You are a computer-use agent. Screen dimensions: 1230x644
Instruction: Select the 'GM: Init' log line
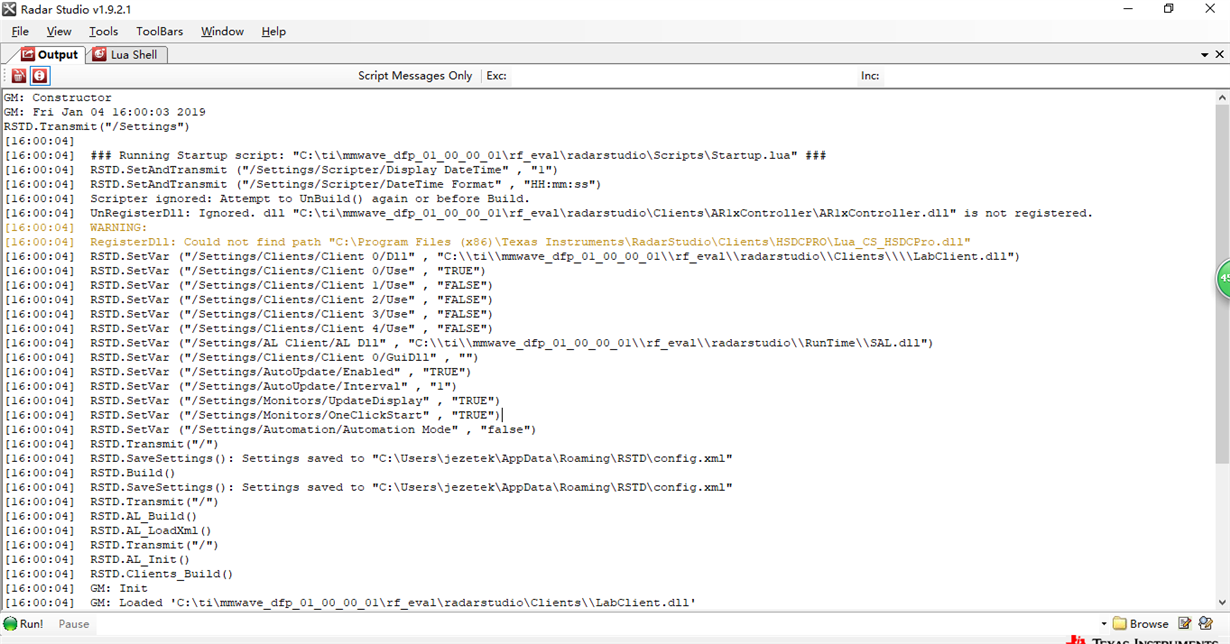75,589
